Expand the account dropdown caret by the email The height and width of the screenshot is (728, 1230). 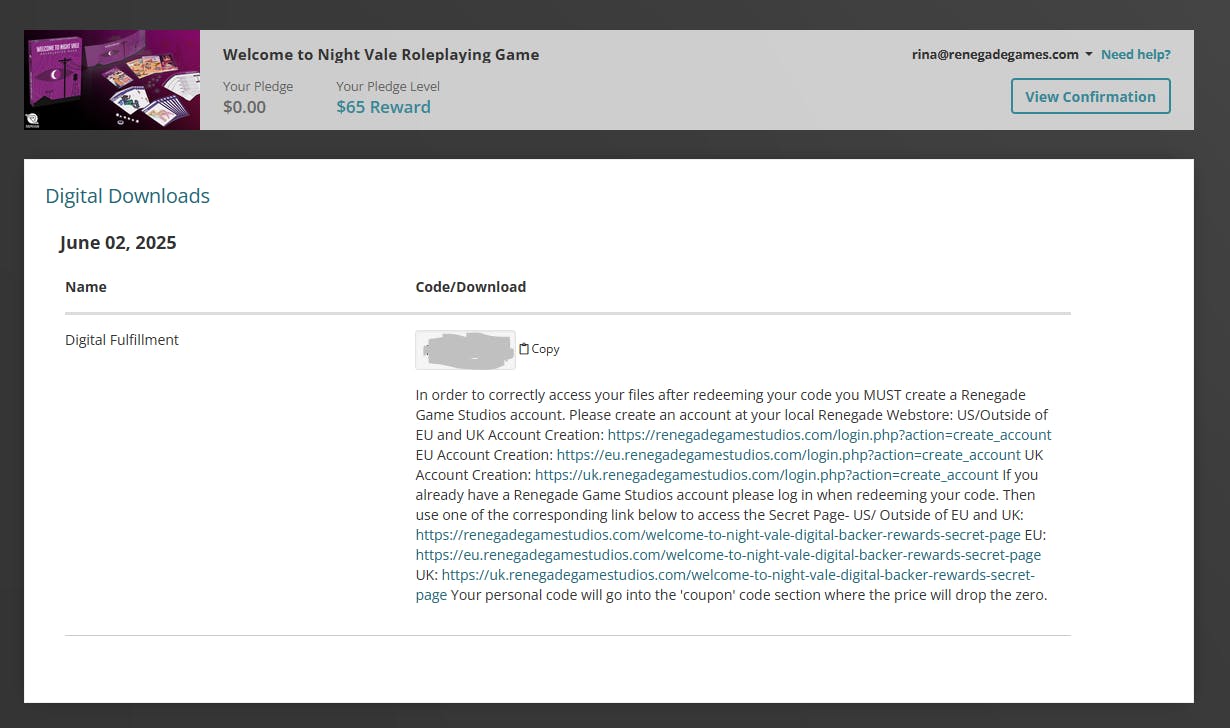pos(1088,55)
